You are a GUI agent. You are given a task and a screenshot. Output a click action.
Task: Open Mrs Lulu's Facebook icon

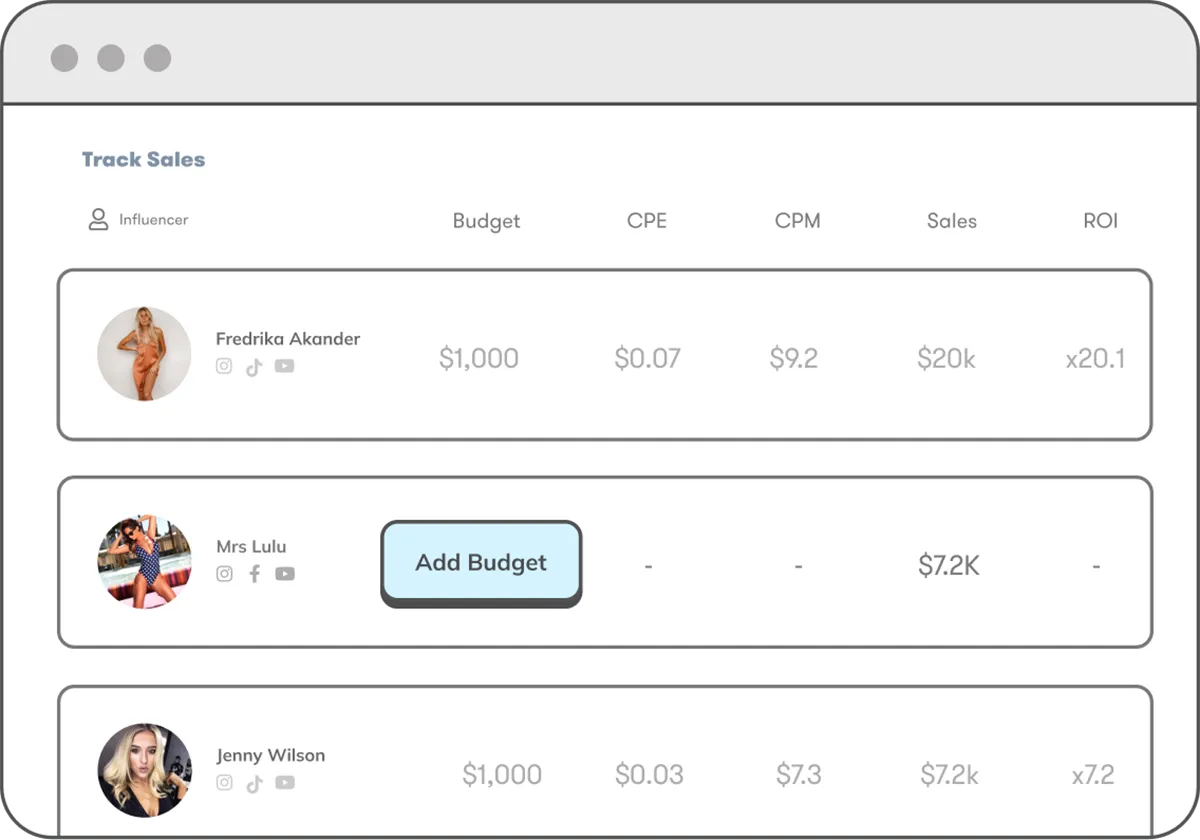click(254, 574)
